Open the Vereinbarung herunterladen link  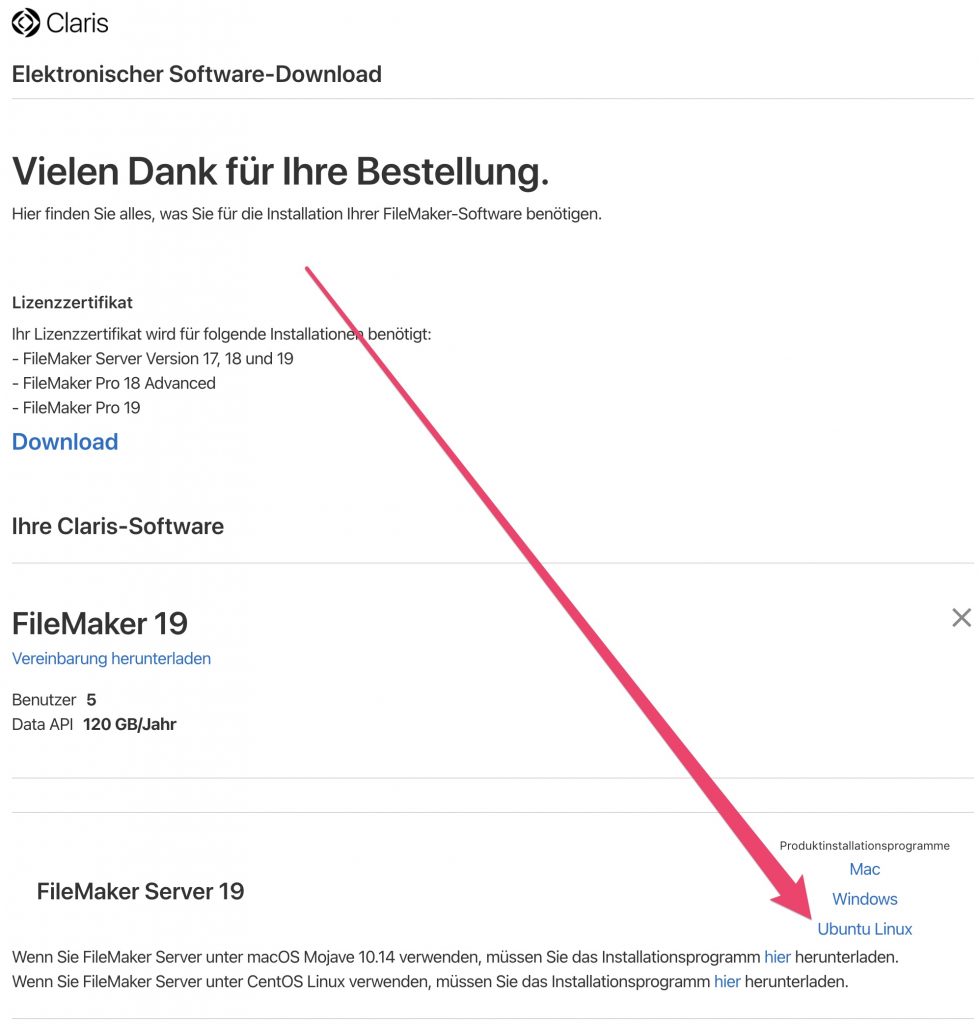[111, 658]
